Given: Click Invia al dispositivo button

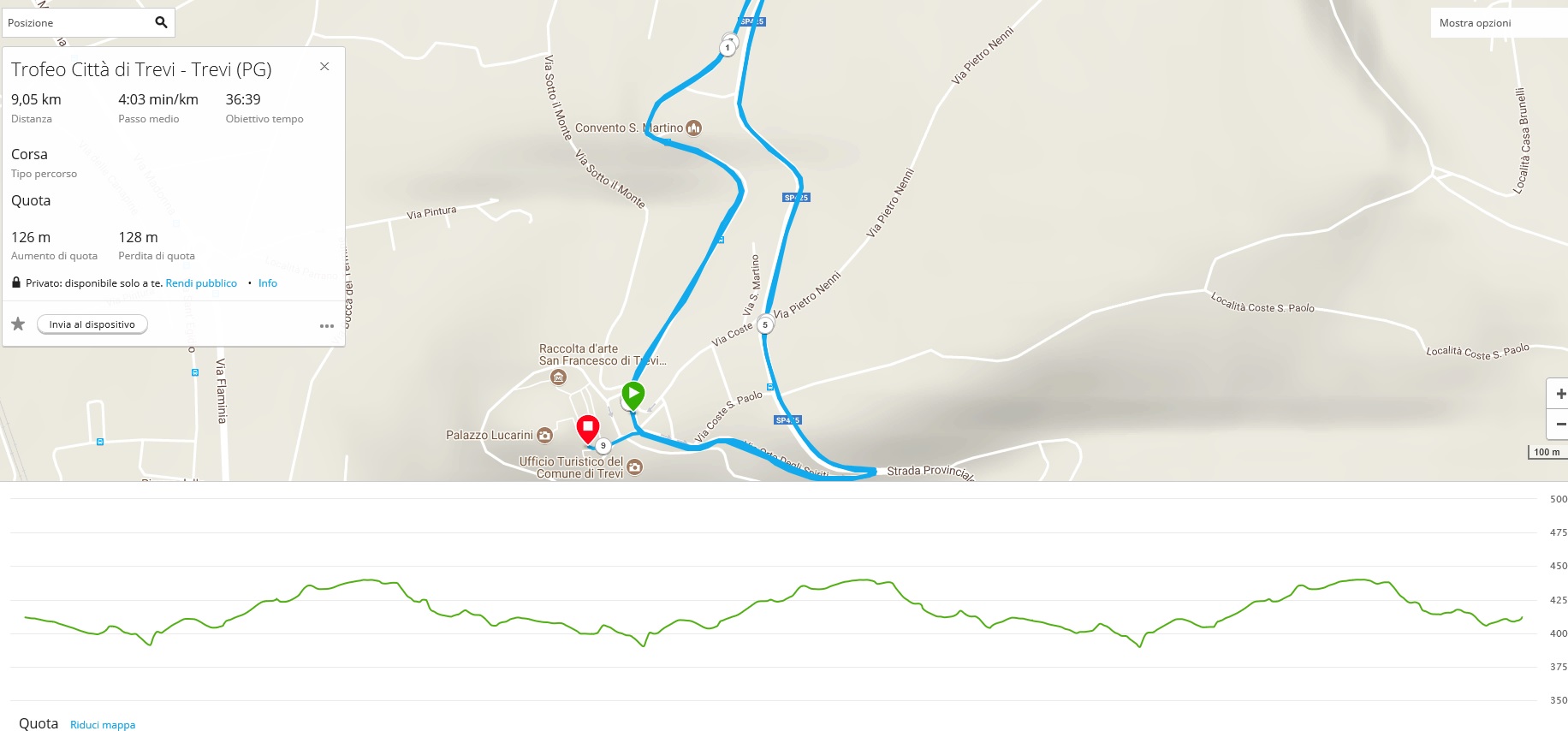Looking at the screenshot, I should pos(92,324).
